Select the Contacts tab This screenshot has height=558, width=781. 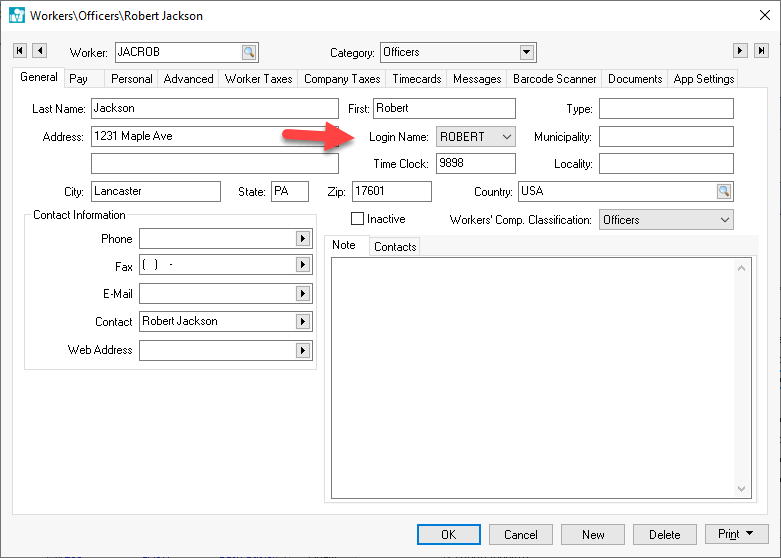pyautogui.click(x=395, y=247)
